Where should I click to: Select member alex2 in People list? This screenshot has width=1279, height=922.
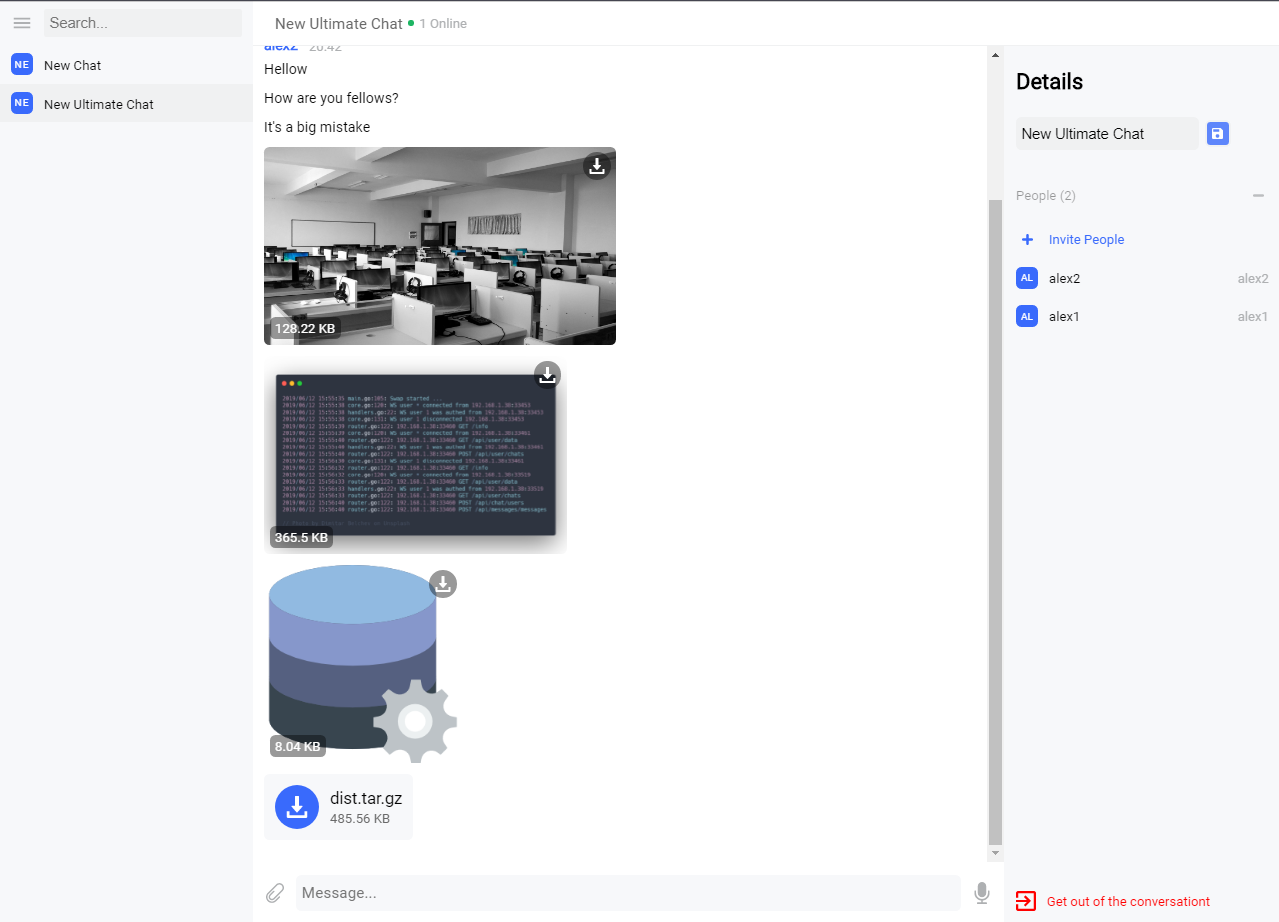click(x=1141, y=279)
